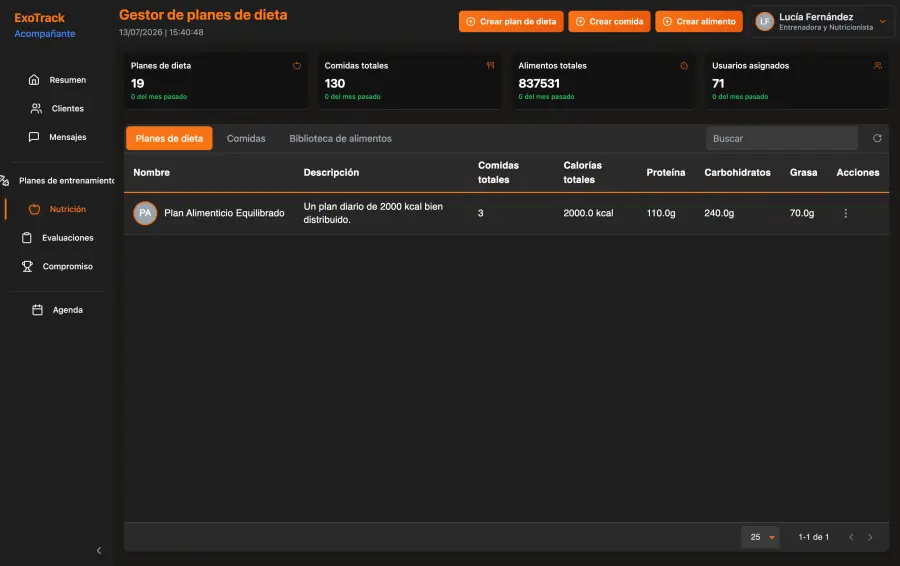Click the 837531 total foods value
Image resolution: width=900 pixels, height=566 pixels.
[539, 83]
